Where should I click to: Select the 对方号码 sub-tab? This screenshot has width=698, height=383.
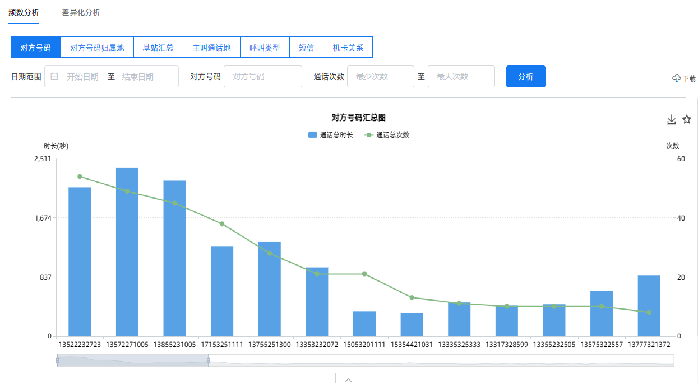point(36,47)
